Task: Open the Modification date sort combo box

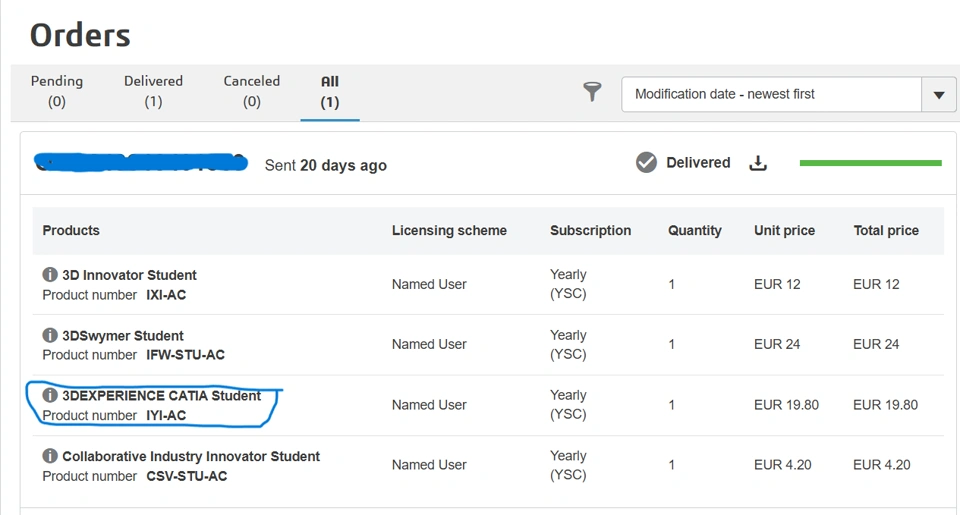Action: coord(771,95)
